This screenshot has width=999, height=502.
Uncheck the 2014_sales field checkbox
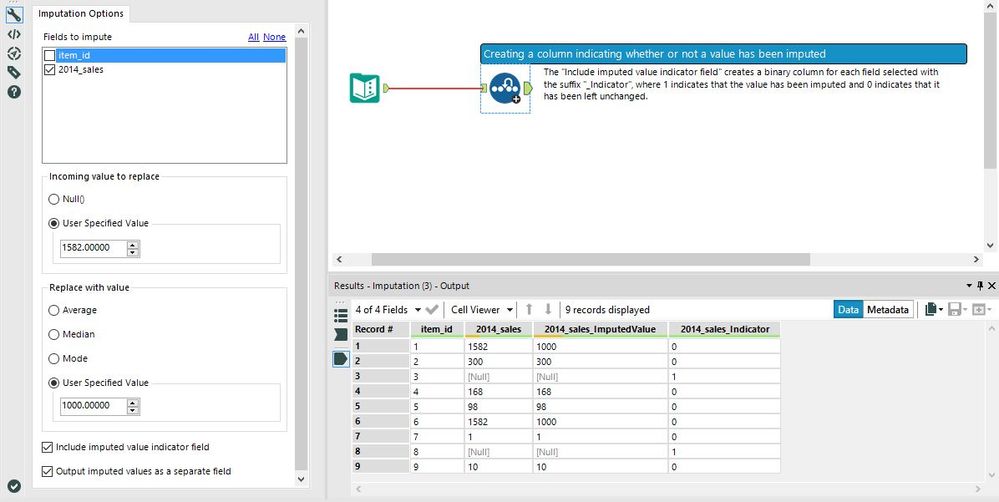point(50,70)
